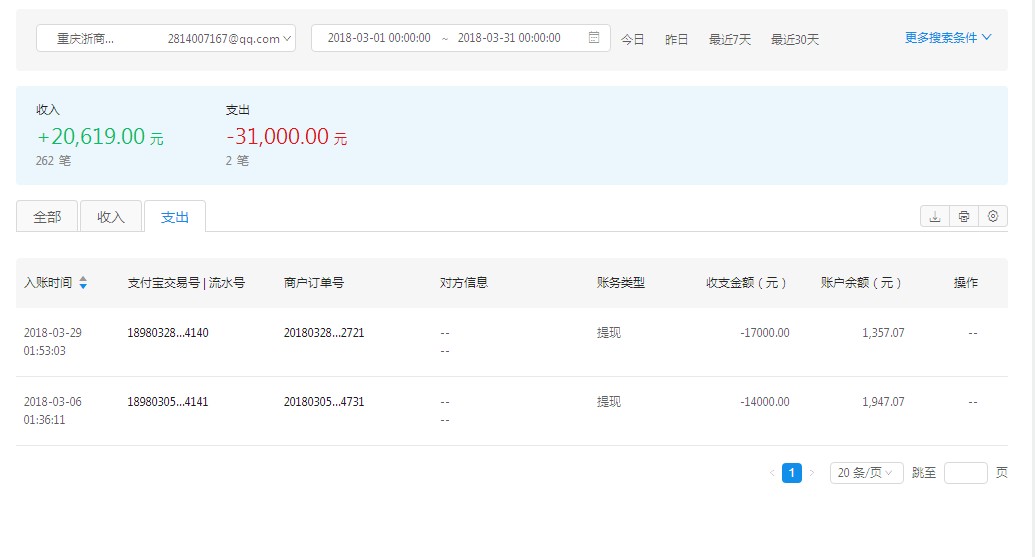Switch to the 全部 tab
Viewport: 1035px width, 557px height.
[x=47, y=216]
